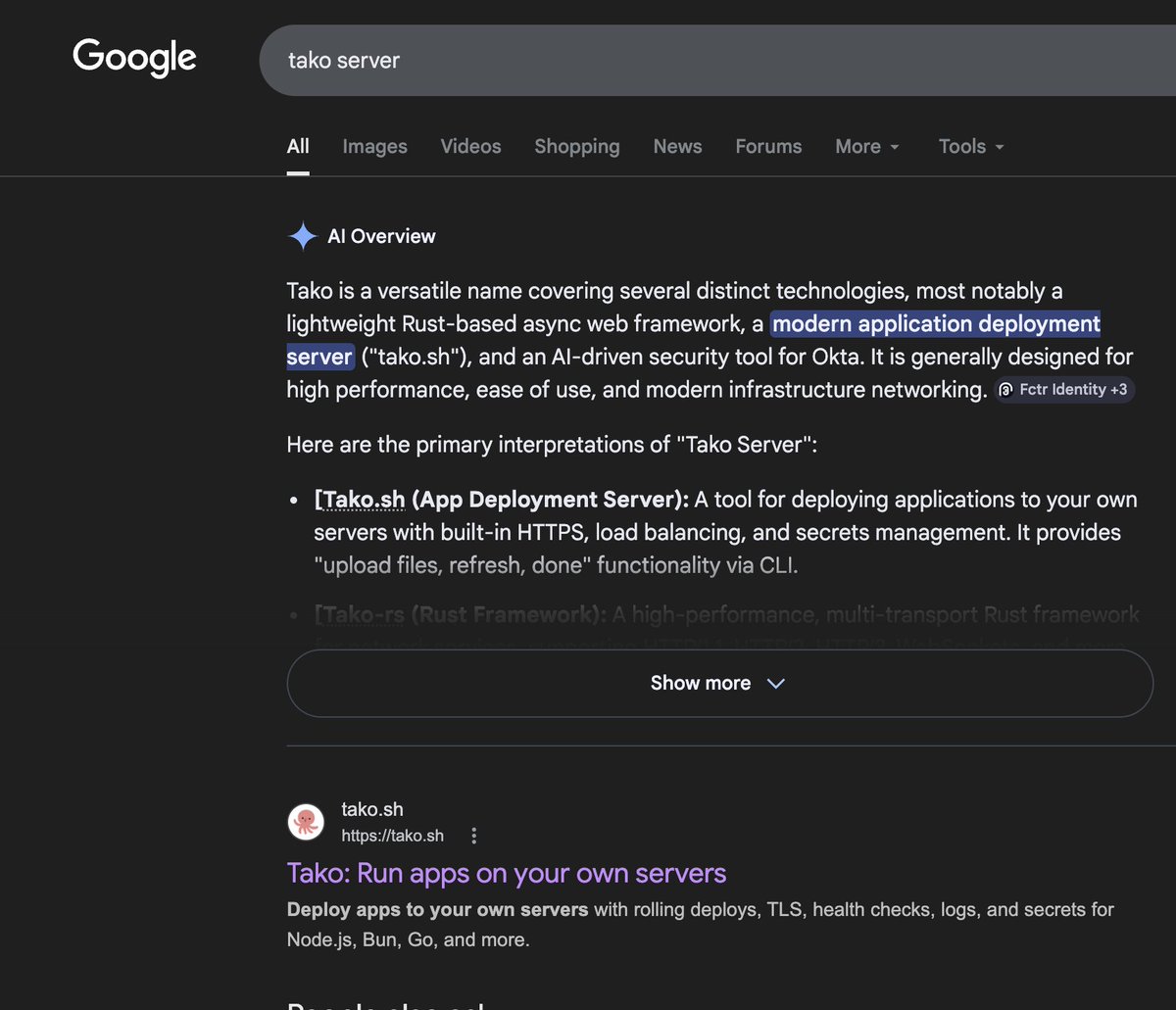This screenshot has width=1176, height=1010.
Task: Click the AI Overview sparkle icon
Action: (x=303, y=236)
